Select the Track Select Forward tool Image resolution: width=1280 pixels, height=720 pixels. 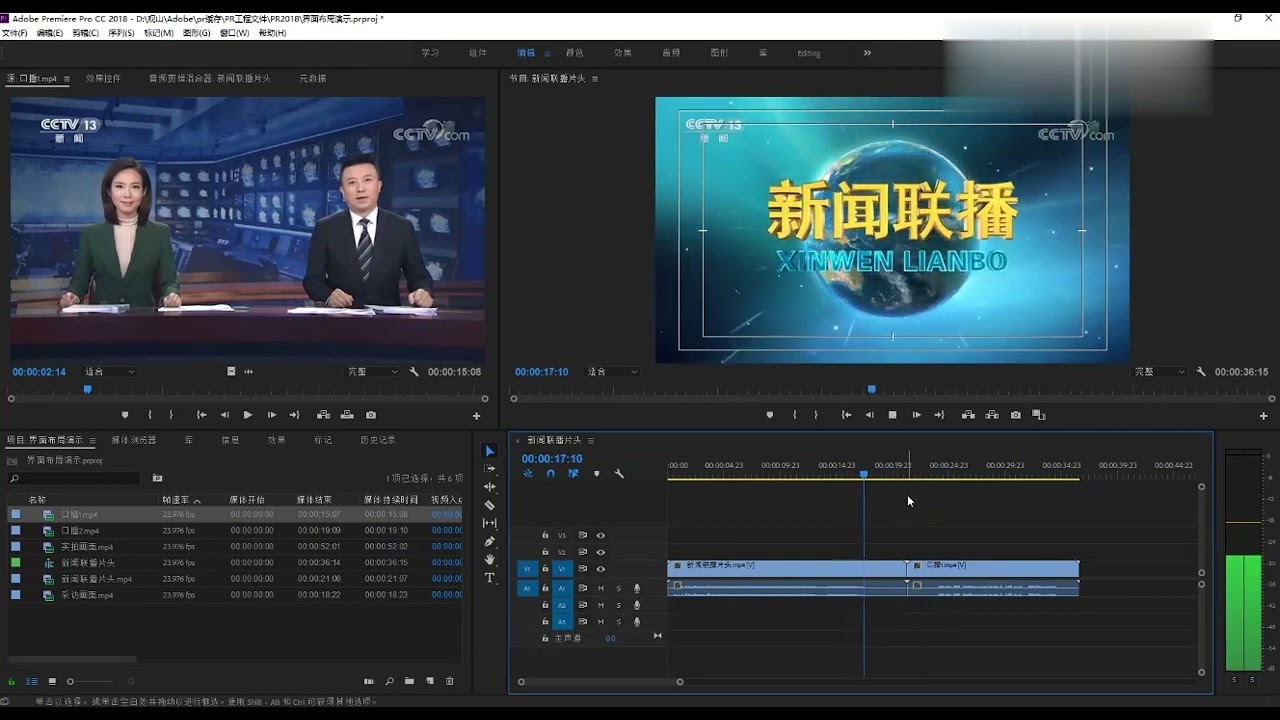point(489,468)
